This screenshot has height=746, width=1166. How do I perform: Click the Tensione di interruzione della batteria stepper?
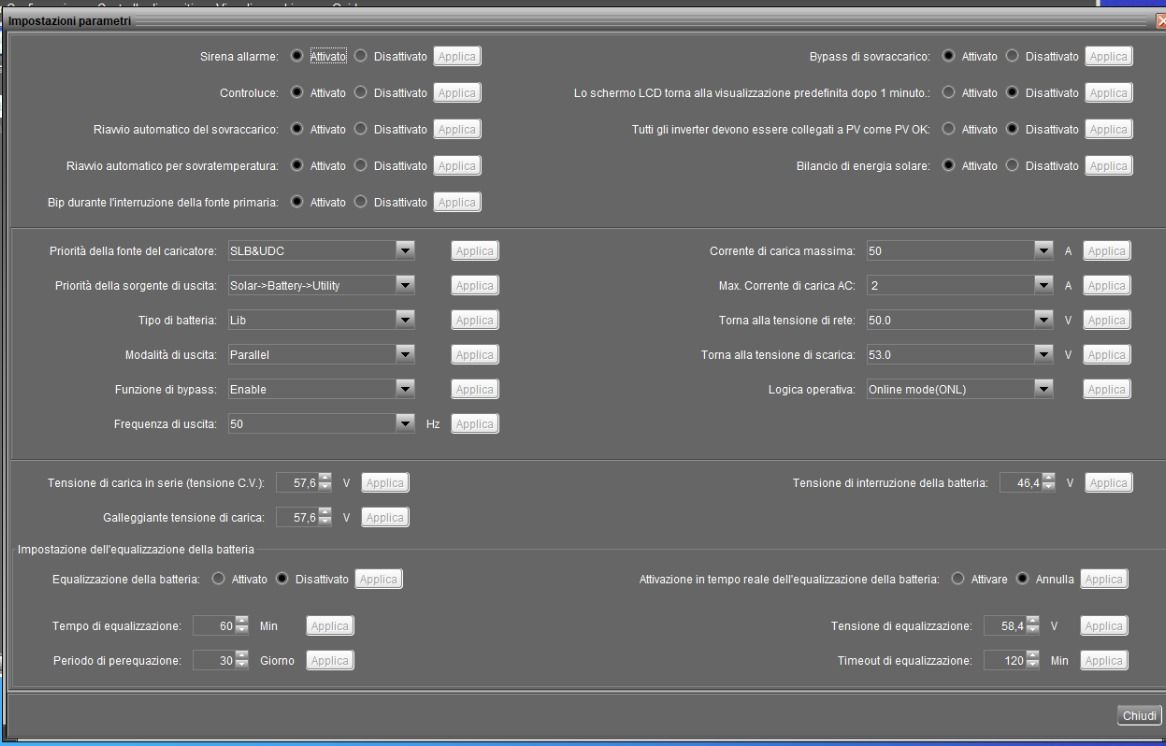tap(1049, 483)
